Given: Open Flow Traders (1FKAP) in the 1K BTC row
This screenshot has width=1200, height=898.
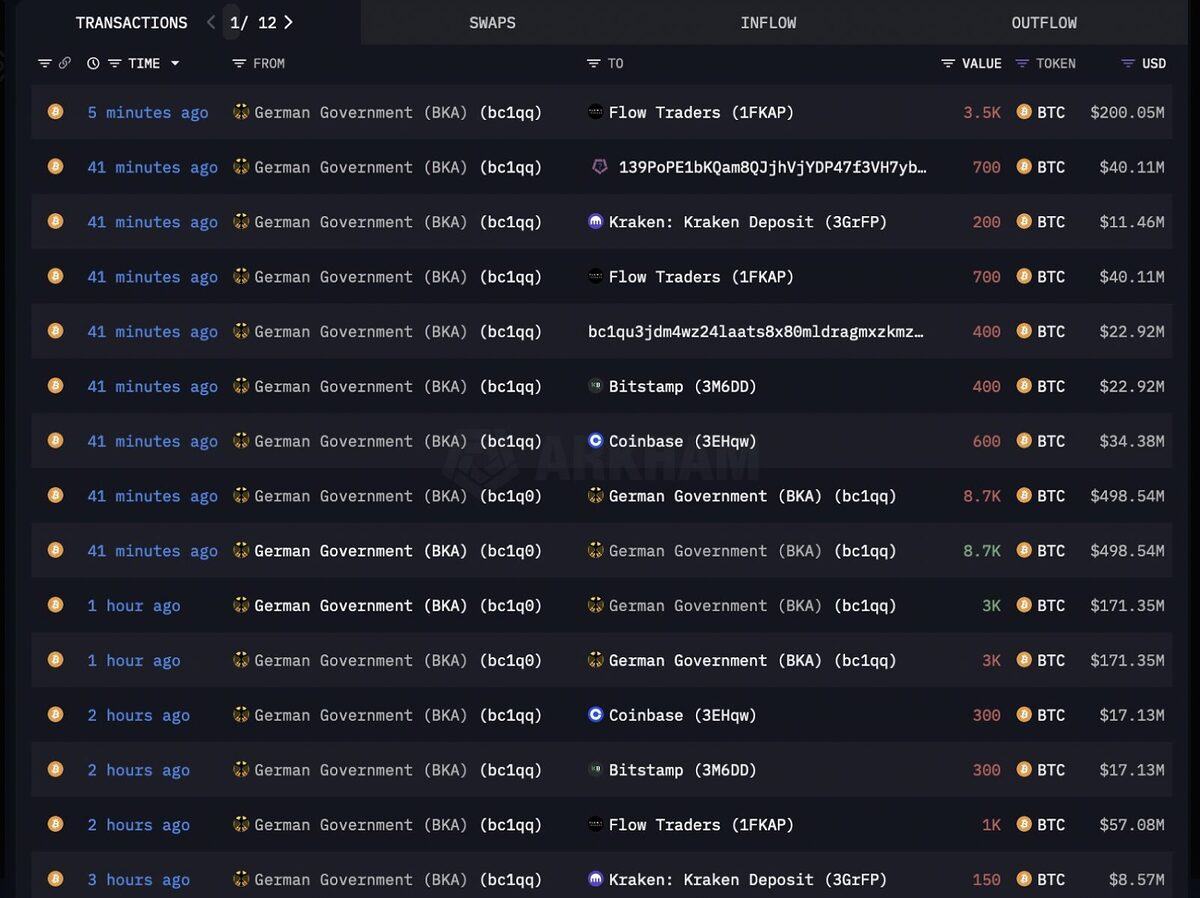Looking at the screenshot, I should [701, 825].
